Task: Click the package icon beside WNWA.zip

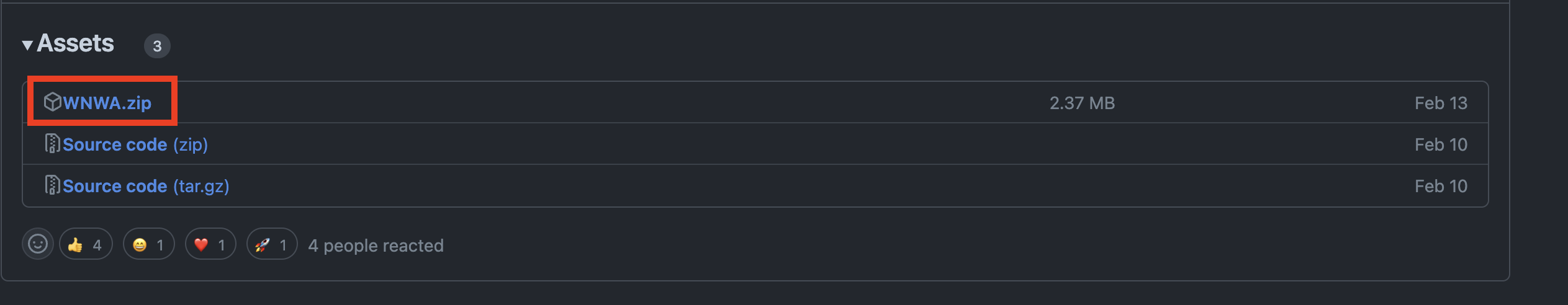Action: click(x=52, y=102)
